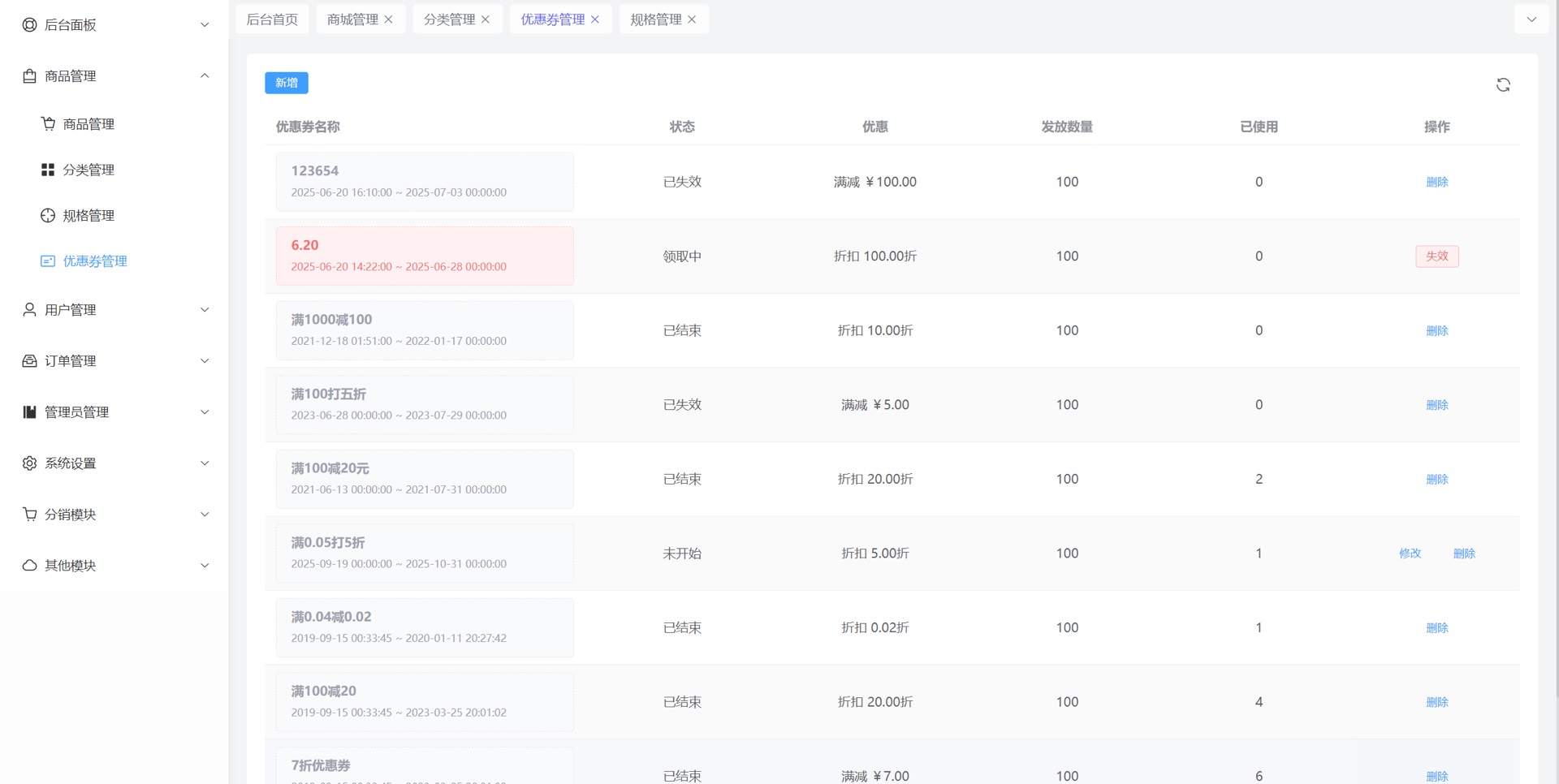Click the 优惠券名称 column header
This screenshot has height=784, width=1559.
point(308,127)
